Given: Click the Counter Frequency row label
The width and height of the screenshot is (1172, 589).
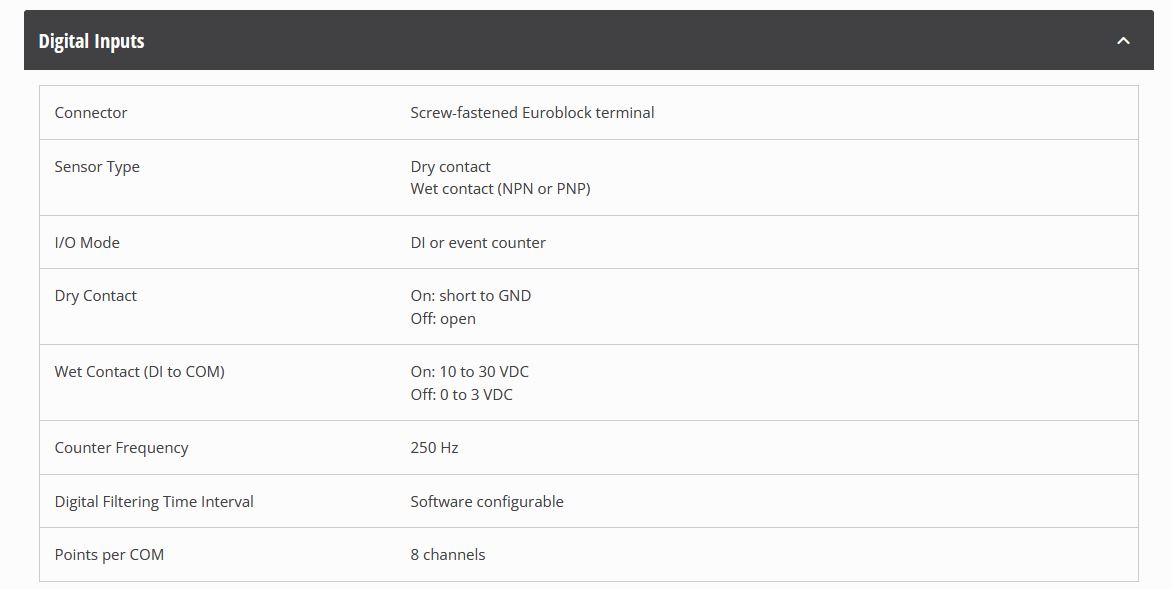Looking at the screenshot, I should (121, 448).
